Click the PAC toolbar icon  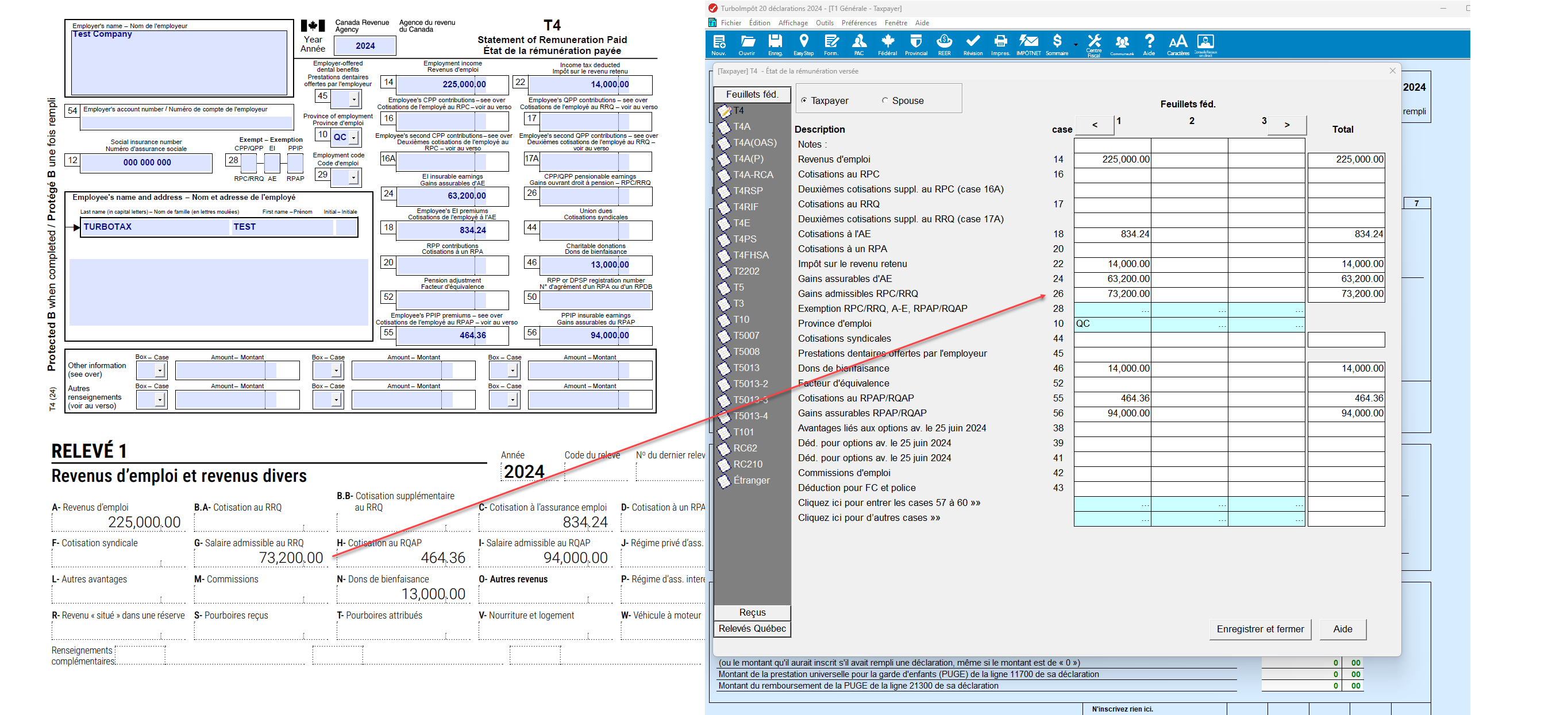859,44
